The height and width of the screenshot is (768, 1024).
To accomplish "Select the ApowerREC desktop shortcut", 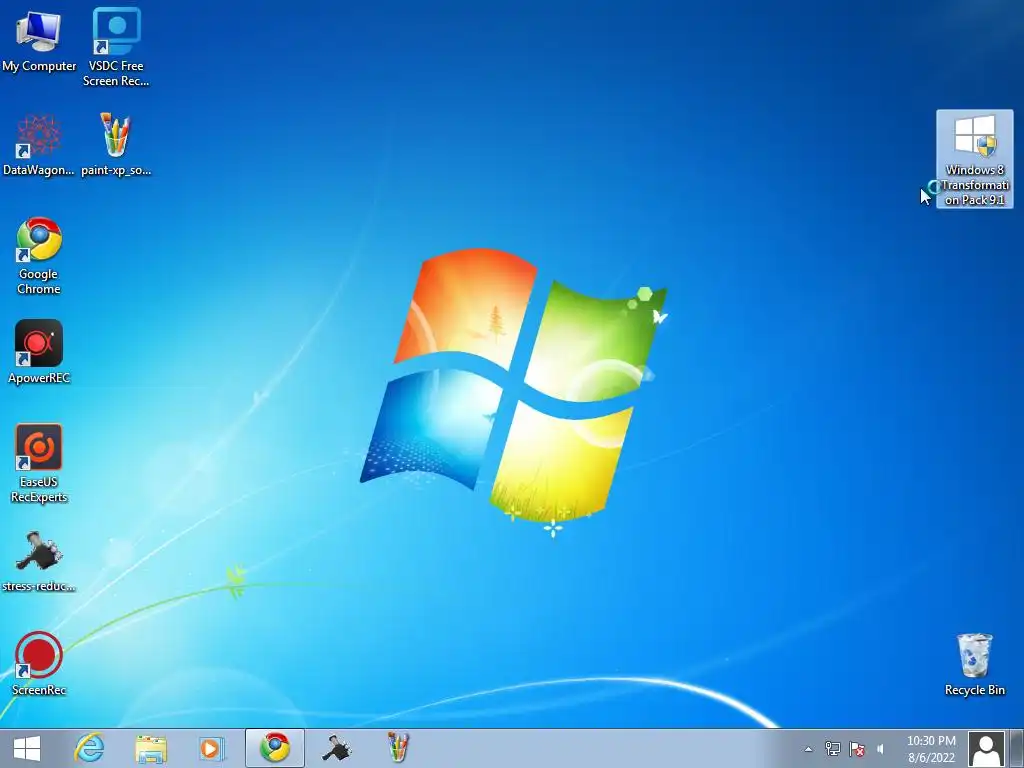I will click(x=39, y=352).
